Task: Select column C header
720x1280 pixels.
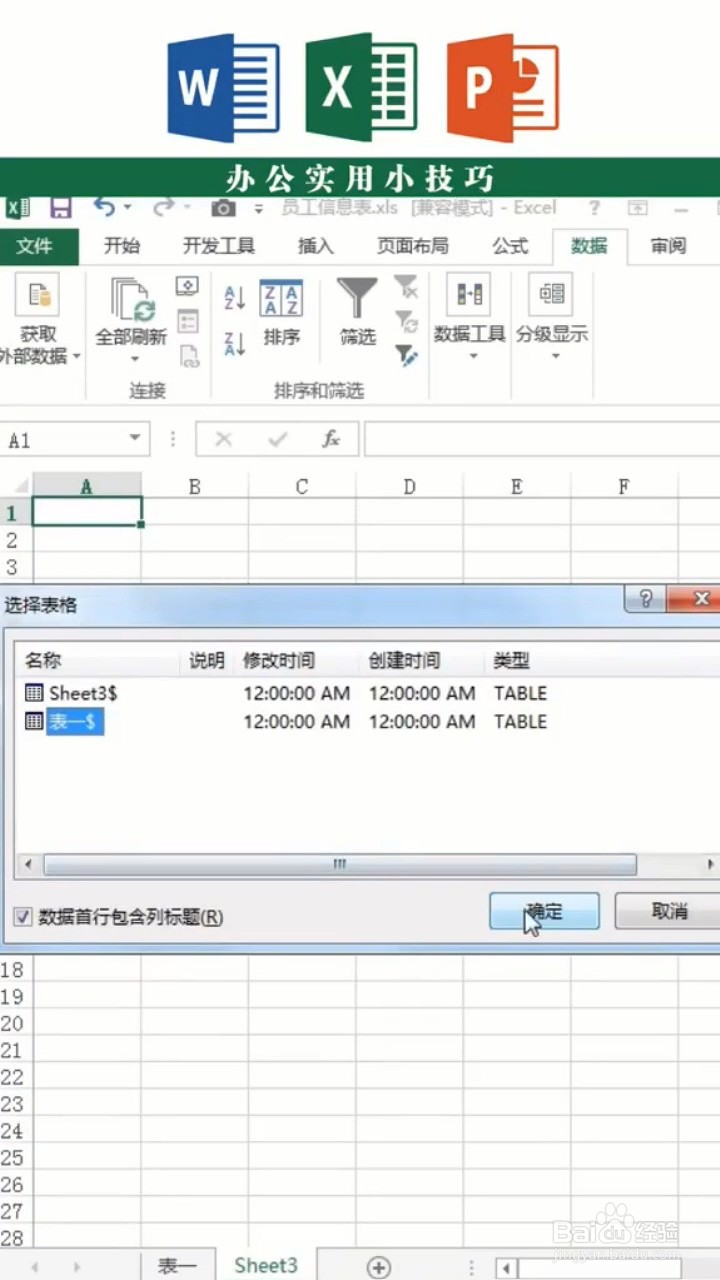Action: tap(302, 487)
